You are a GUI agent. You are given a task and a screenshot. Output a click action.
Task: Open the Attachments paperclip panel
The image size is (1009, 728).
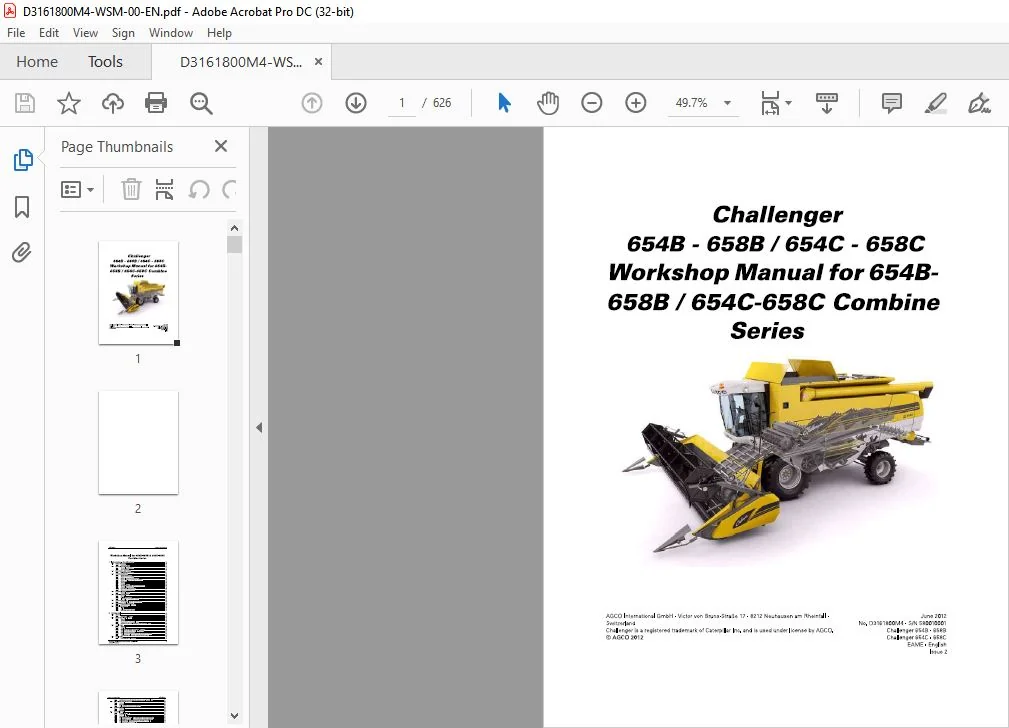click(22, 252)
